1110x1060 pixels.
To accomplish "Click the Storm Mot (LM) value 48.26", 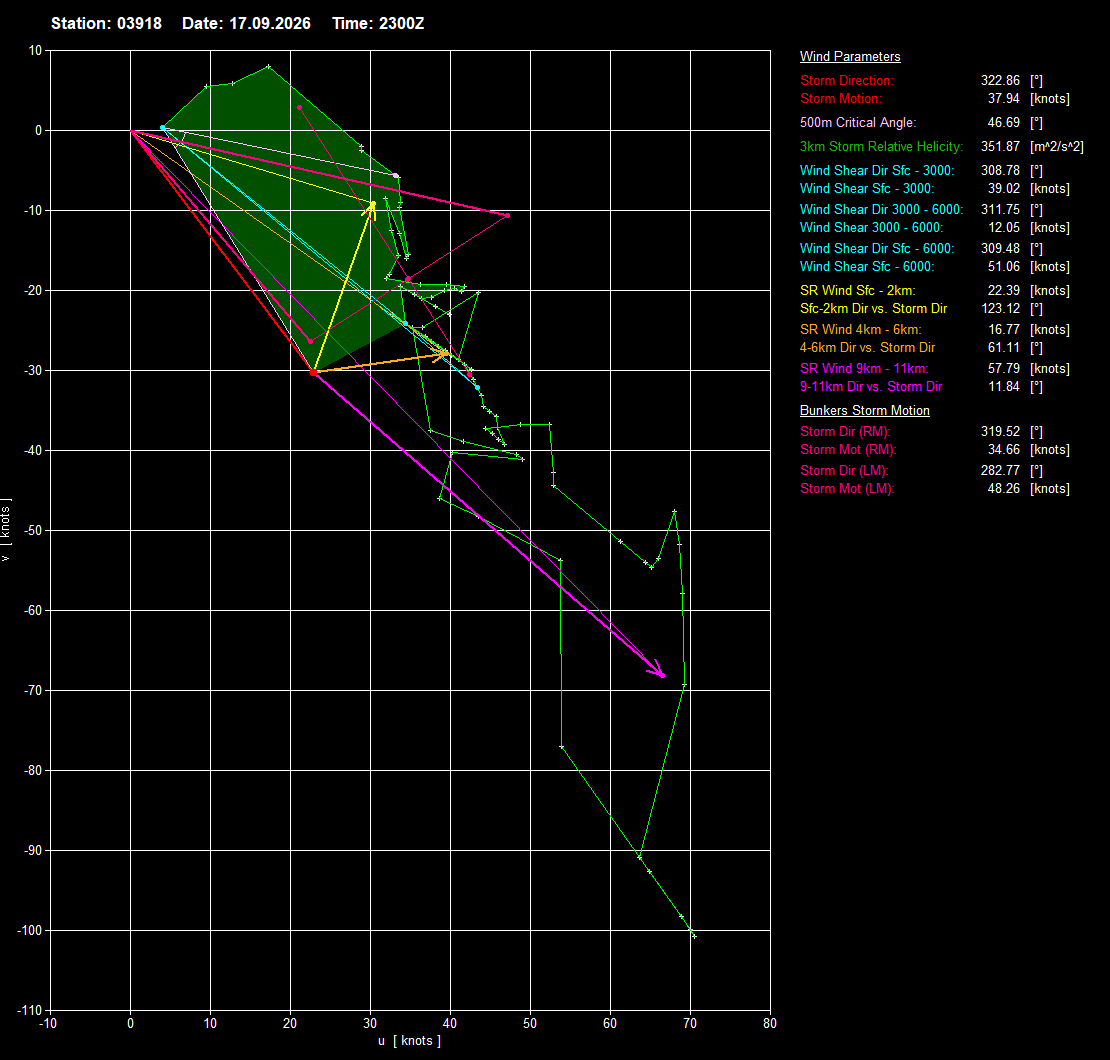I will (1004, 489).
